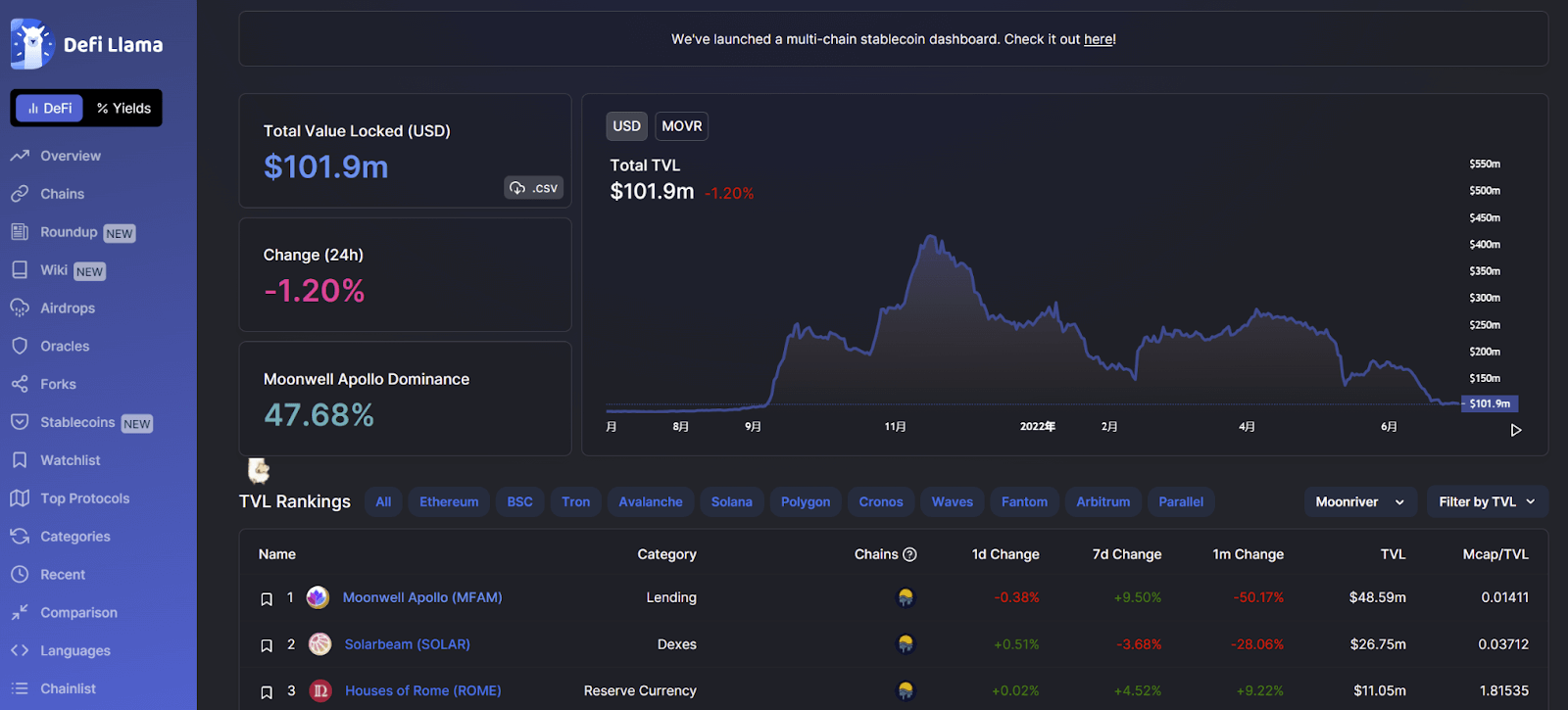Download TVL data via .csv button
1568x710 pixels.
tap(534, 187)
